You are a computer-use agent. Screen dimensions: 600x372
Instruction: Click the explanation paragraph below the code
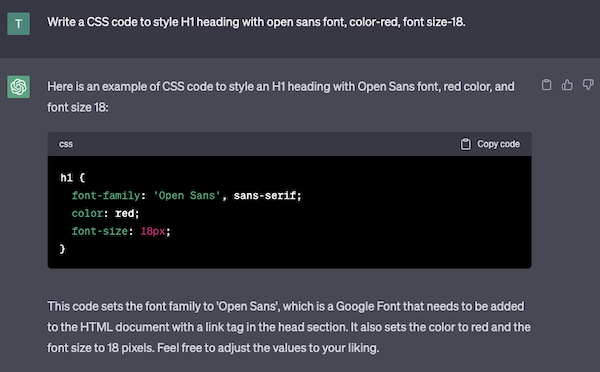pos(289,327)
